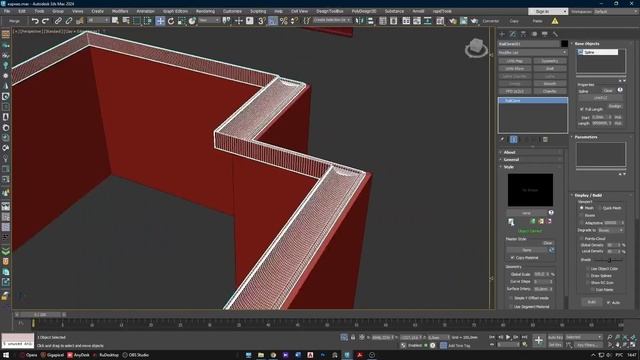
Task: Toggle 3D Snaps in the main toolbar
Action: point(262,21)
